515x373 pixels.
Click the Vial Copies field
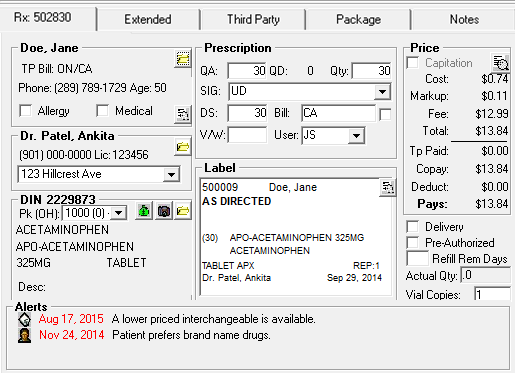pyautogui.click(x=492, y=294)
